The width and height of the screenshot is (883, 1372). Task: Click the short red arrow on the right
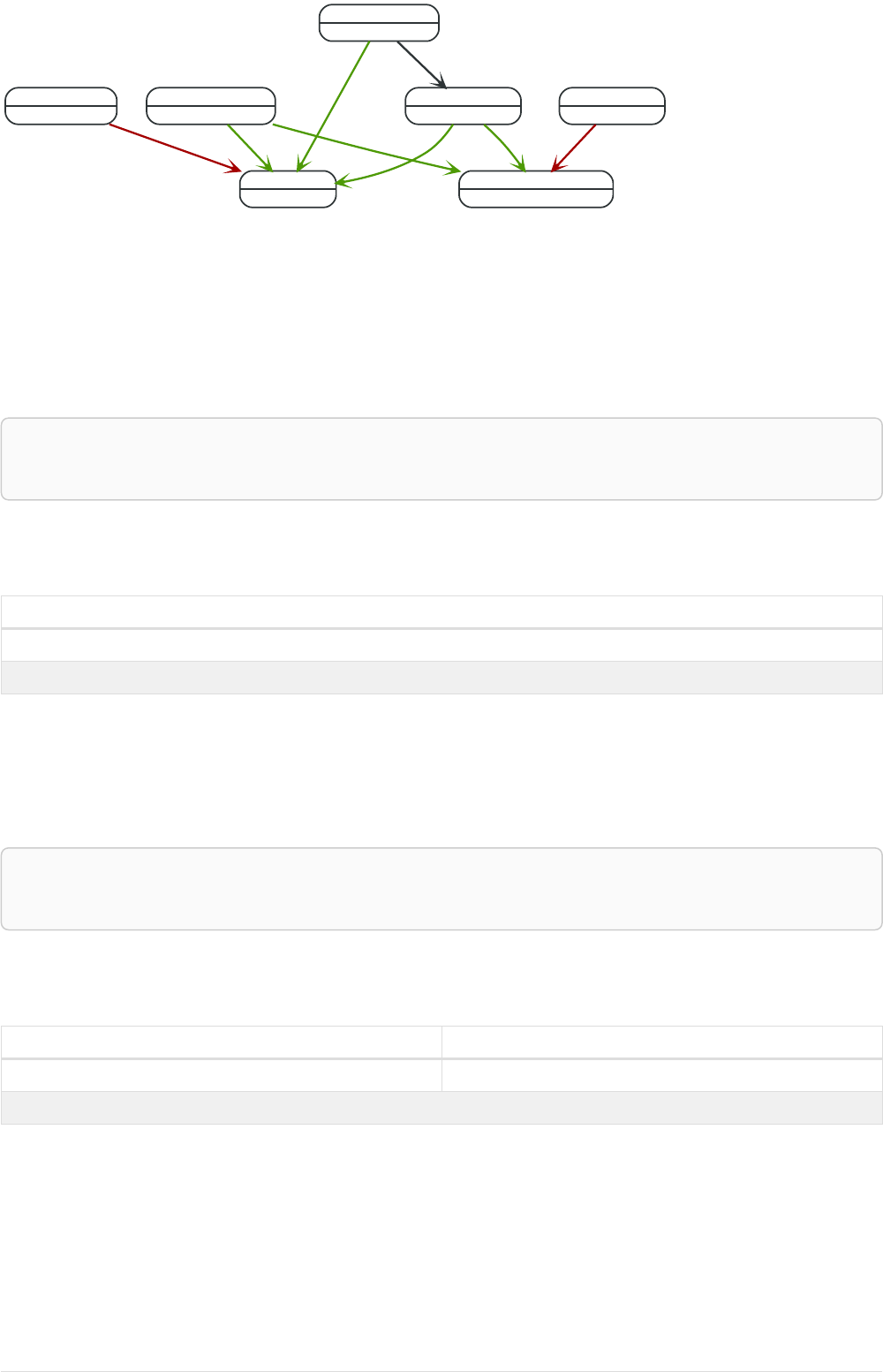[574, 148]
